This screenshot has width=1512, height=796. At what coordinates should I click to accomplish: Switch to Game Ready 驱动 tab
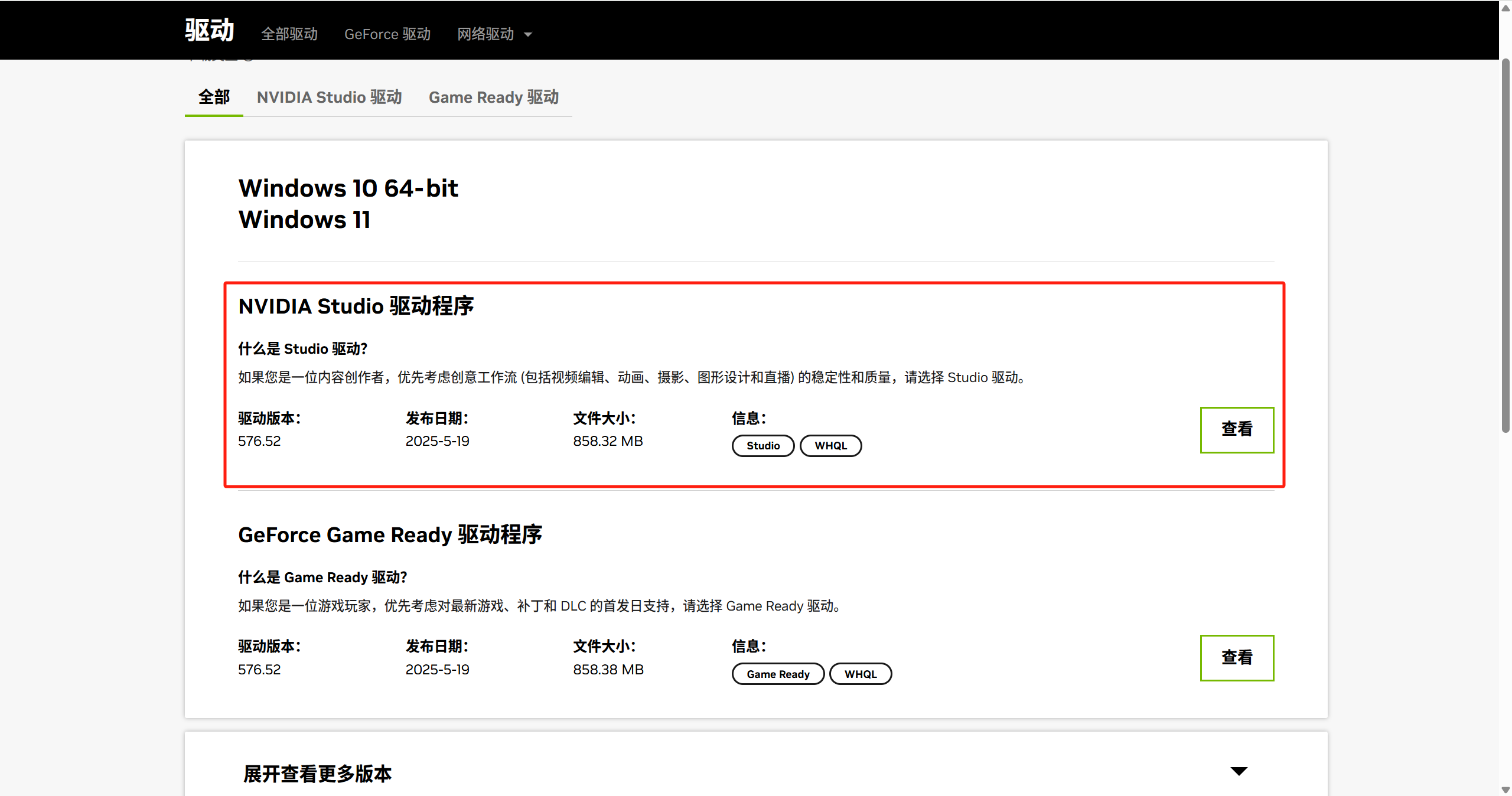click(x=493, y=97)
